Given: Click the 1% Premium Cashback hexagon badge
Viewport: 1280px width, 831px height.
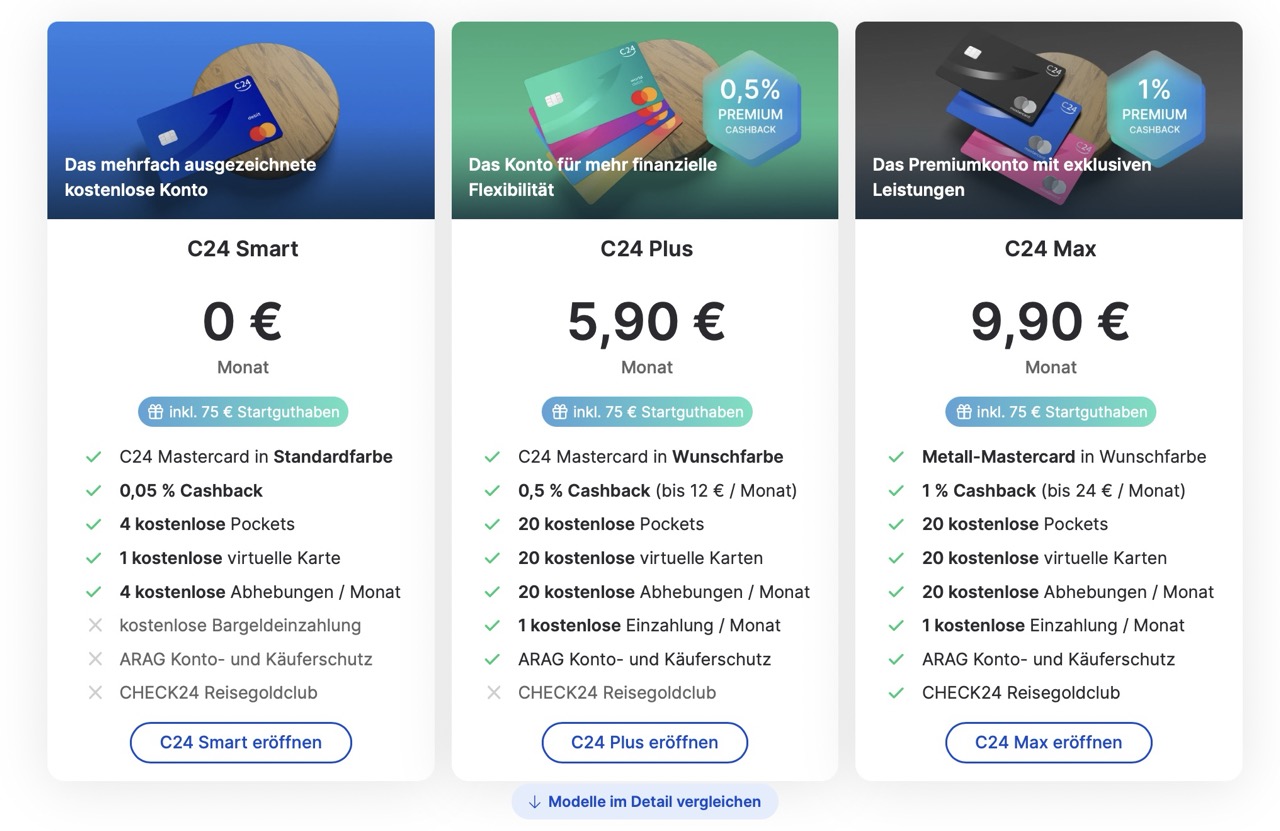Looking at the screenshot, I should (x=1154, y=104).
